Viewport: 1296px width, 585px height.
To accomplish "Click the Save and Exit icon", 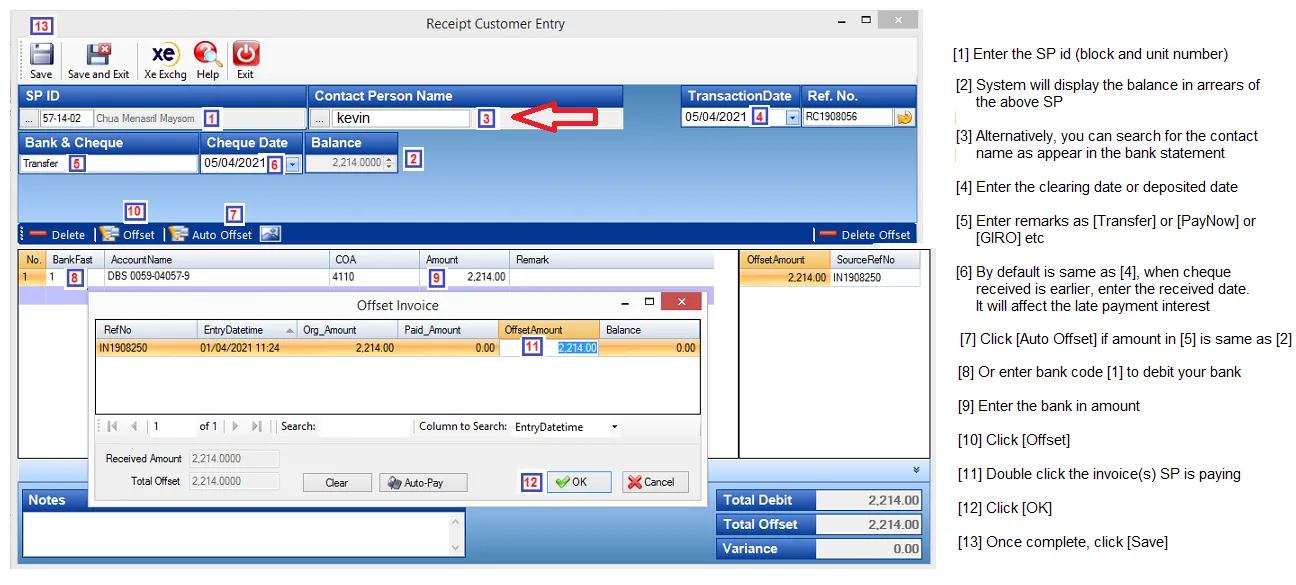I will click(98, 56).
